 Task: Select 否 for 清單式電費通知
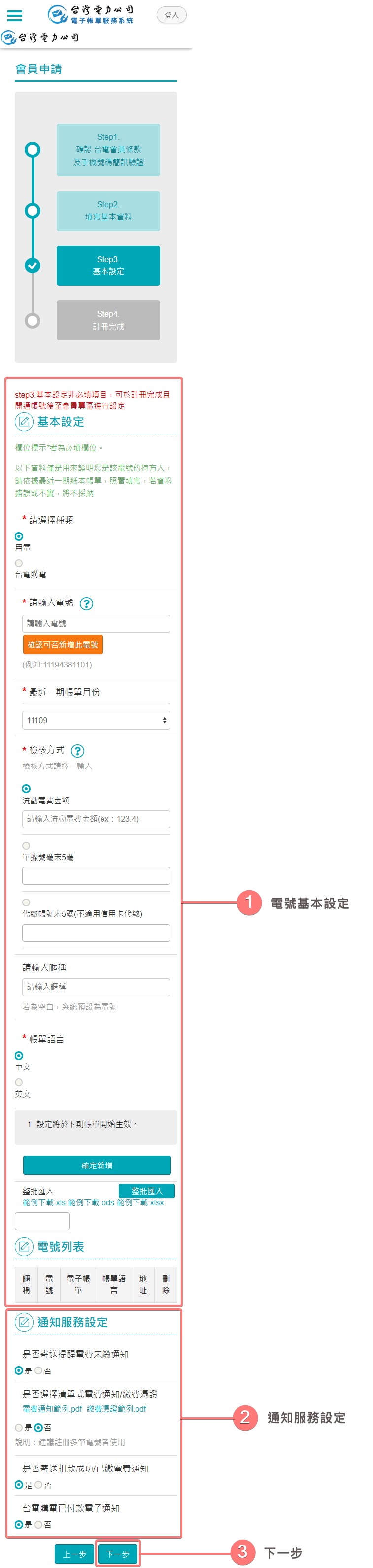[38, 1428]
